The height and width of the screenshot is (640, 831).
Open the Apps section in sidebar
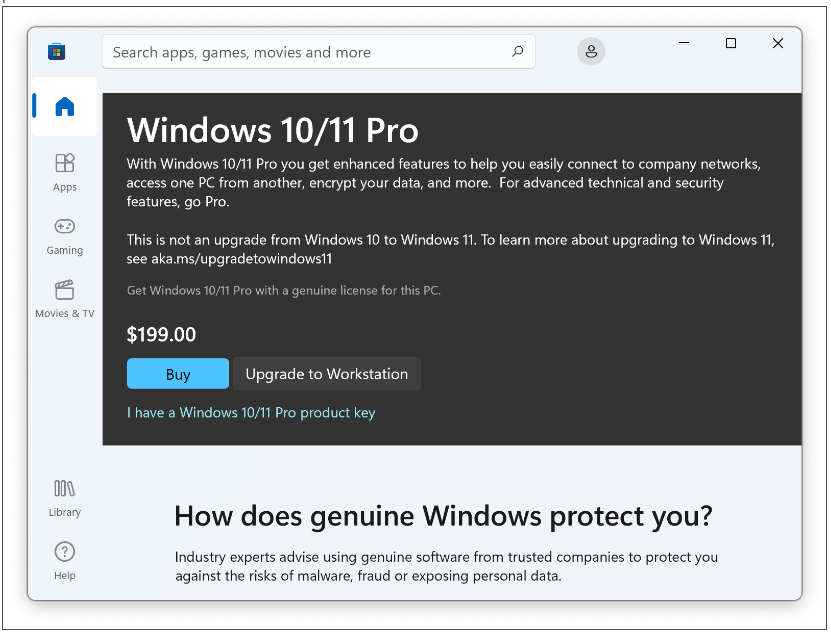click(65, 171)
